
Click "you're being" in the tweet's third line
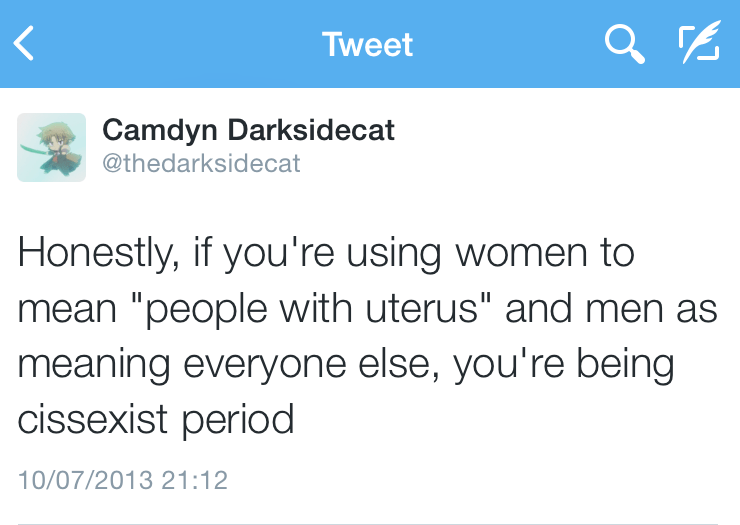564,364
